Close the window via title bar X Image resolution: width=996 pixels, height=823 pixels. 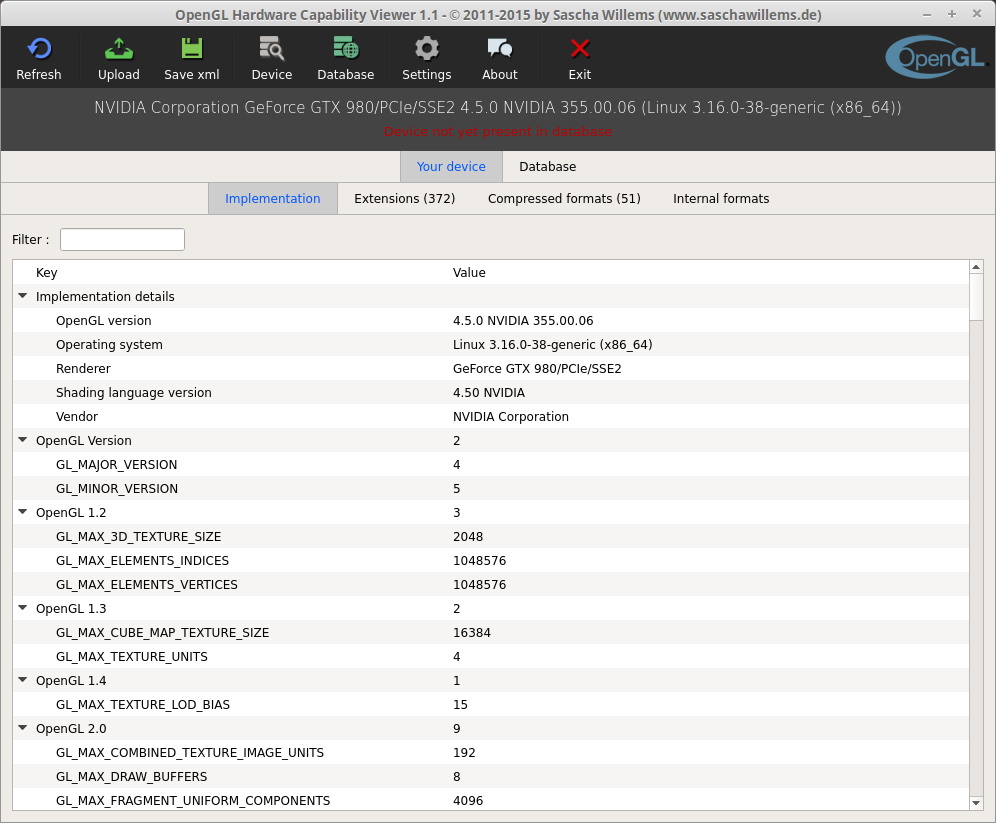coord(977,14)
